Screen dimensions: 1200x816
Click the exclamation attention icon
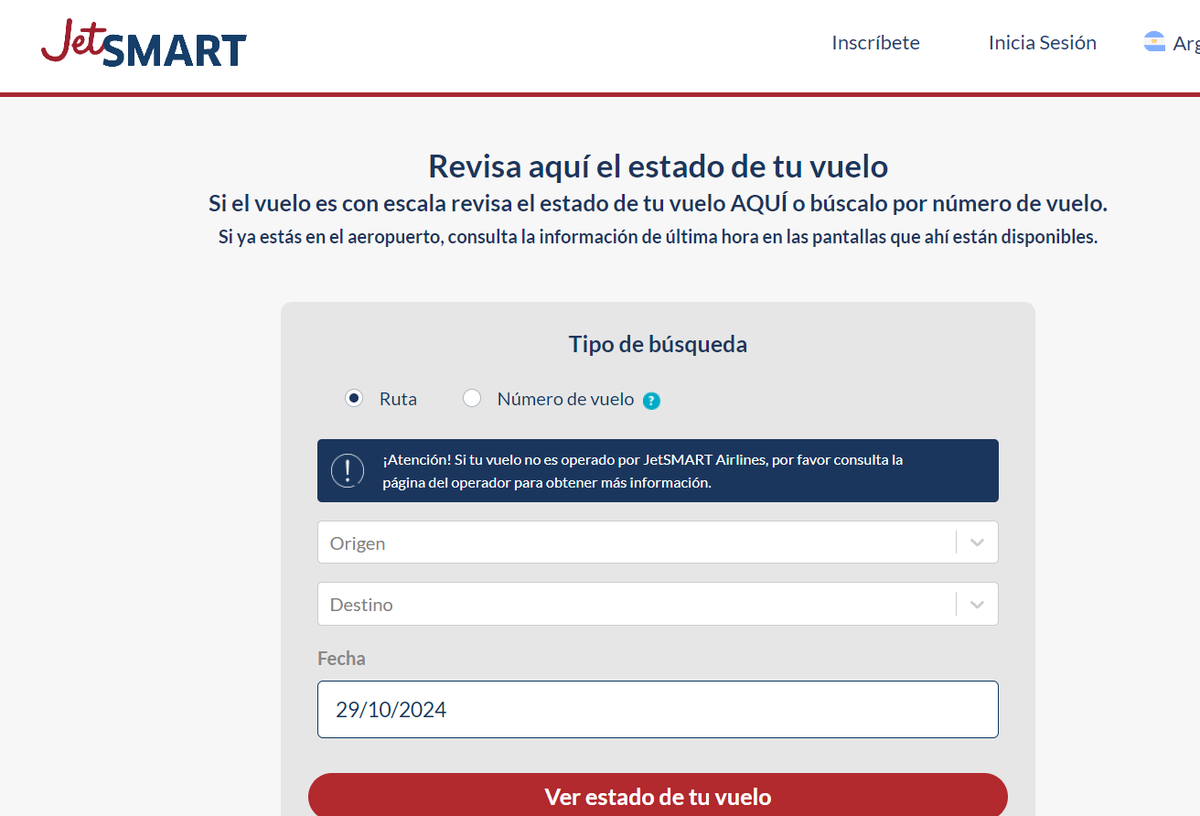[x=348, y=470]
